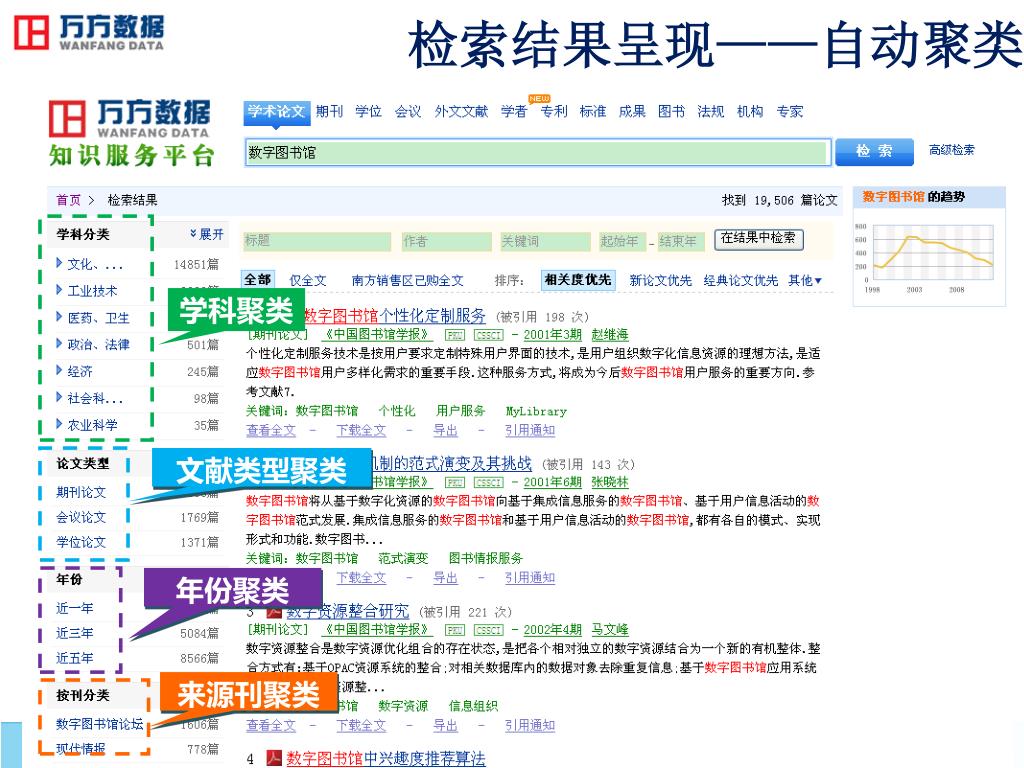Open author link 张晓林
Viewport: 1024px width, 768px height.
pos(609,483)
